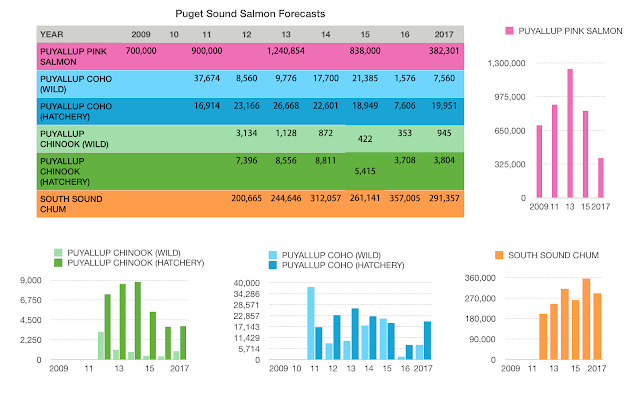640x393 pixels.
Task: Click the PUYALLUP CHINOOK (WILD) row label
Action: coord(74,139)
